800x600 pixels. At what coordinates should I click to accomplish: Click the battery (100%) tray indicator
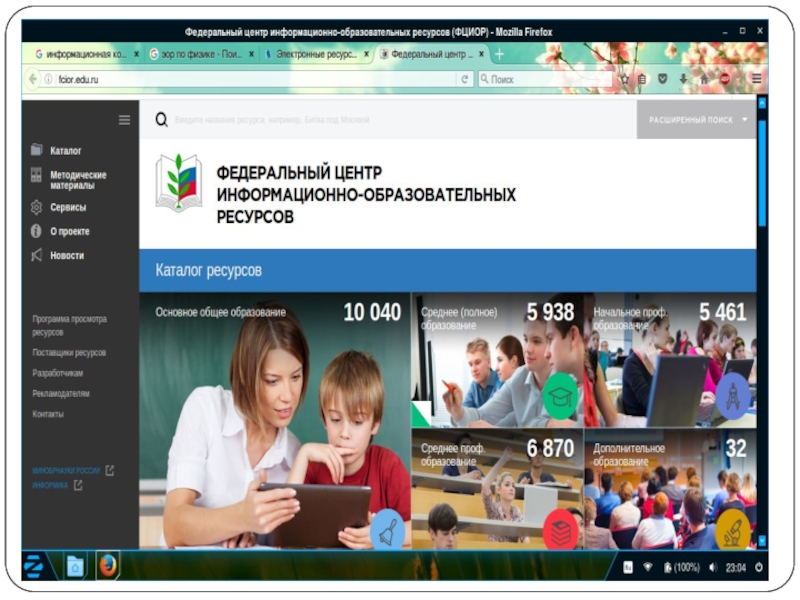682,567
